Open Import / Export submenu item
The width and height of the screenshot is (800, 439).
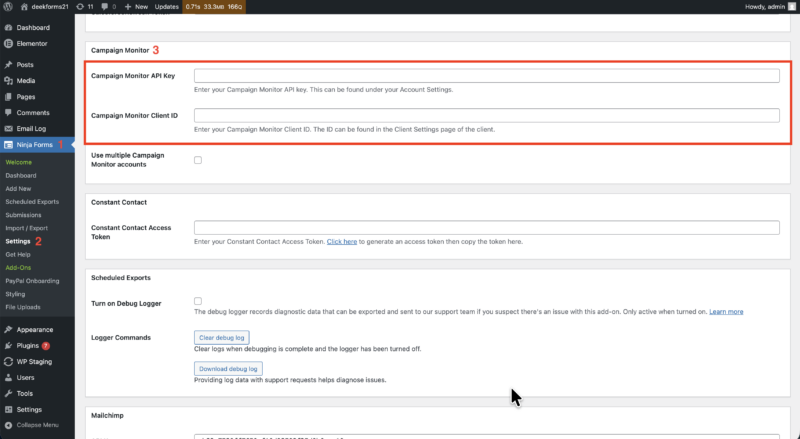(x=27, y=228)
